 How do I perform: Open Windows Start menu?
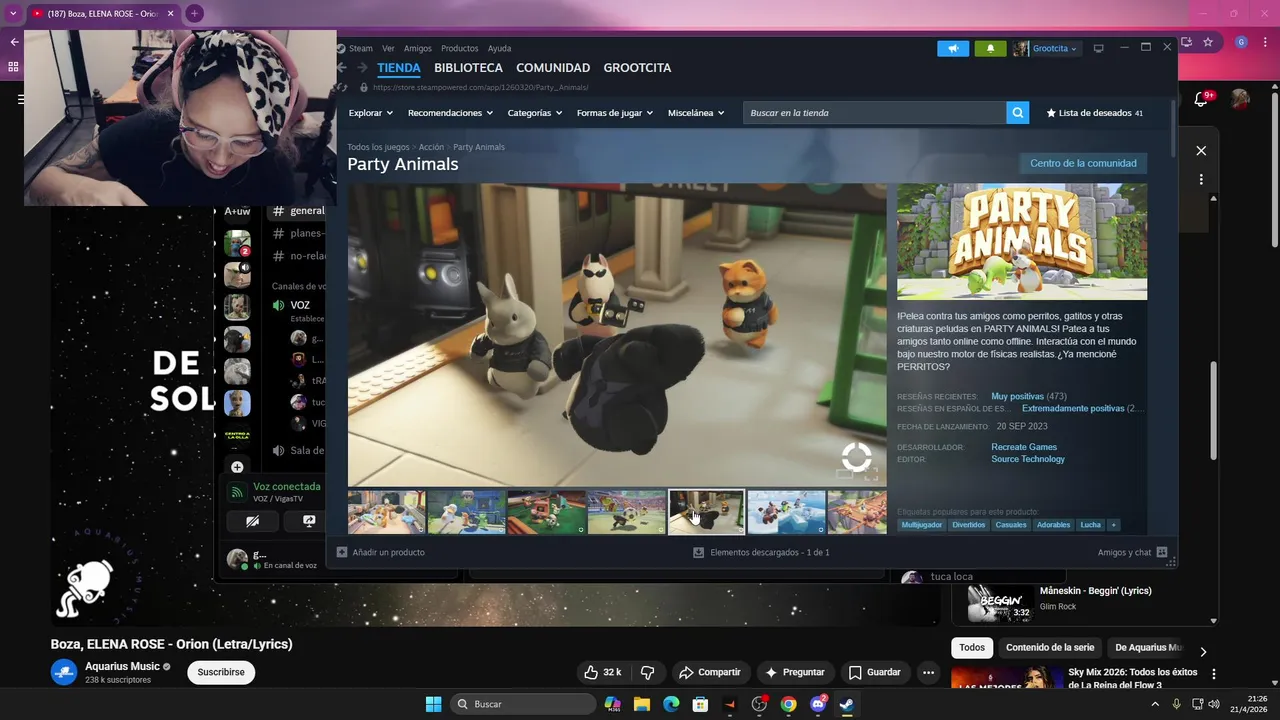(x=433, y=704)
